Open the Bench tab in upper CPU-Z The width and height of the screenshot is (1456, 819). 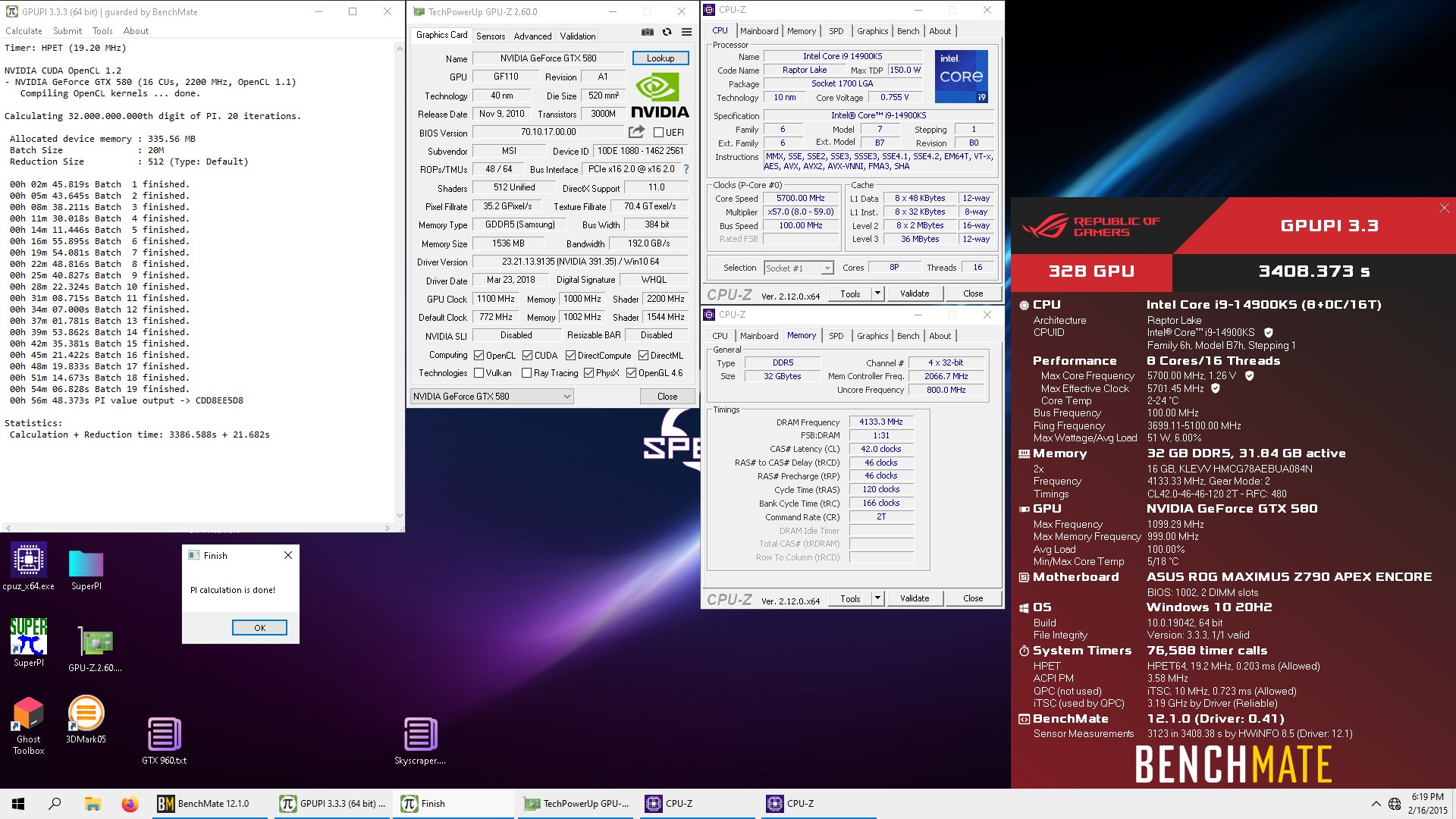pyautogui.click(x=908, y=31)
